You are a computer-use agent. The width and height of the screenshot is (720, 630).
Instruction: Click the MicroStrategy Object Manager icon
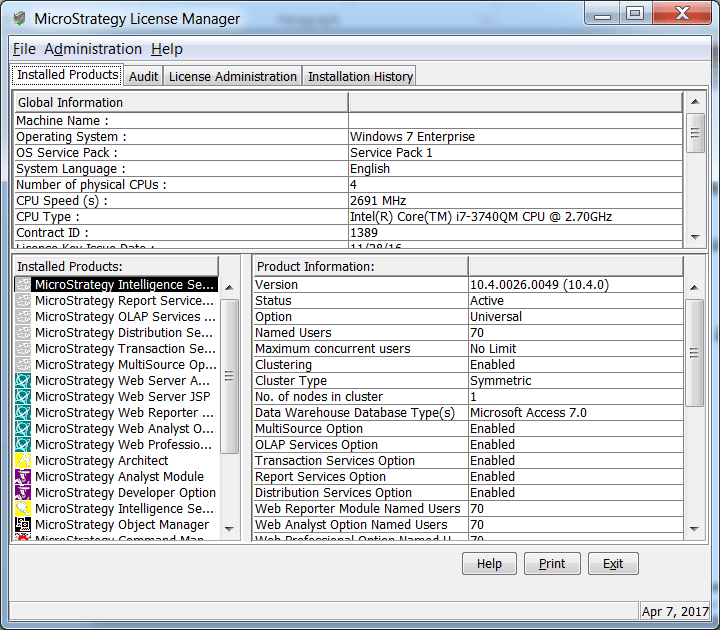point(23,525)
